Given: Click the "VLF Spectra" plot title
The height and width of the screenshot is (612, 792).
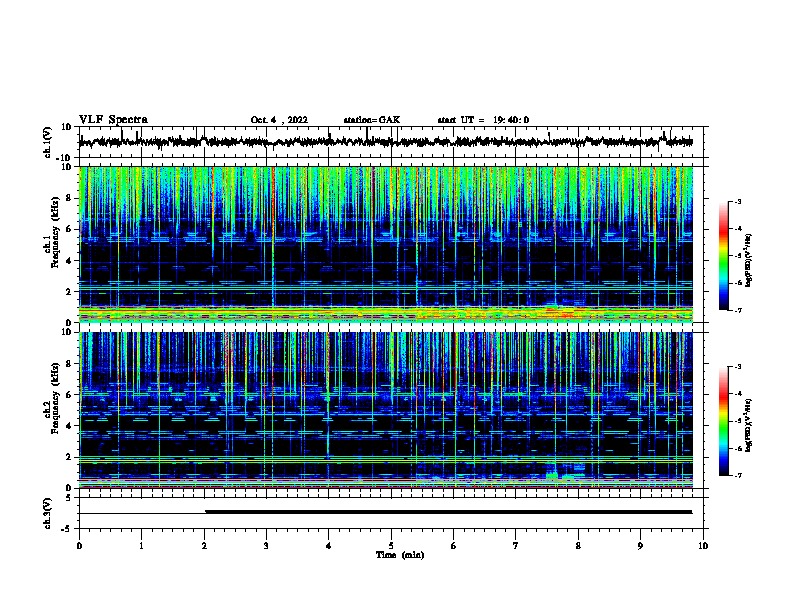Looking at the screenshot, I should pyautogui.click(x=113, y=120).
